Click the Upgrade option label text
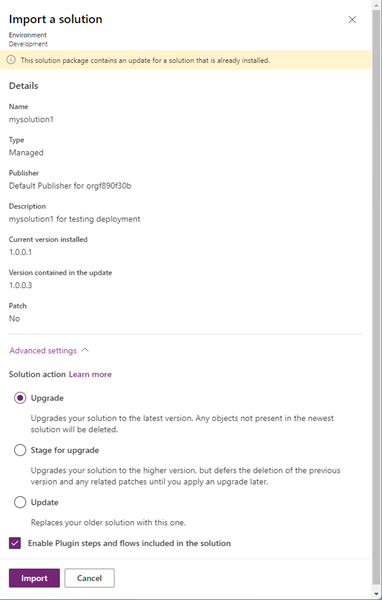The image size is (382, 600). tap(47, 398)
